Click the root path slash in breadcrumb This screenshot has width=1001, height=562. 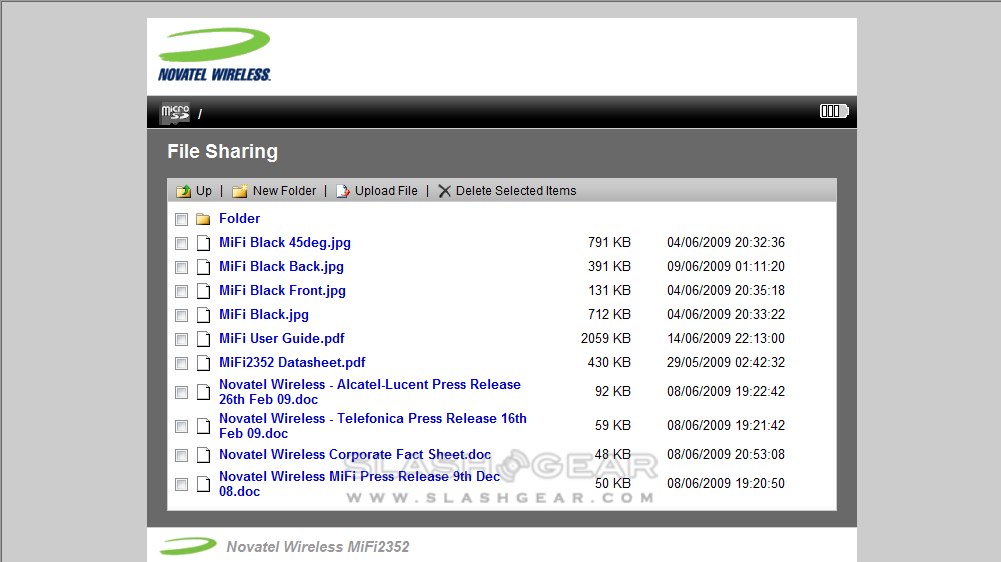200,114
